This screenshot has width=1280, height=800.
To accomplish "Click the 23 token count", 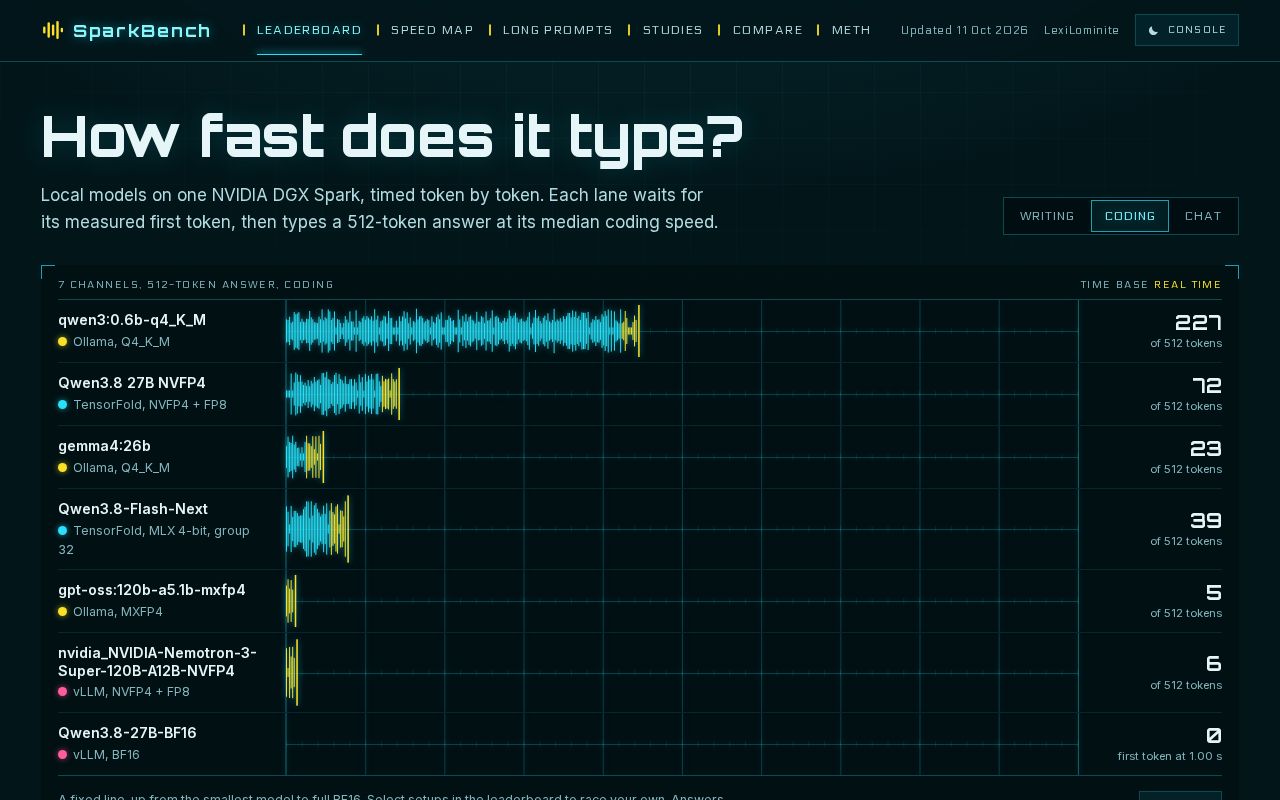I will (1206, 448).
